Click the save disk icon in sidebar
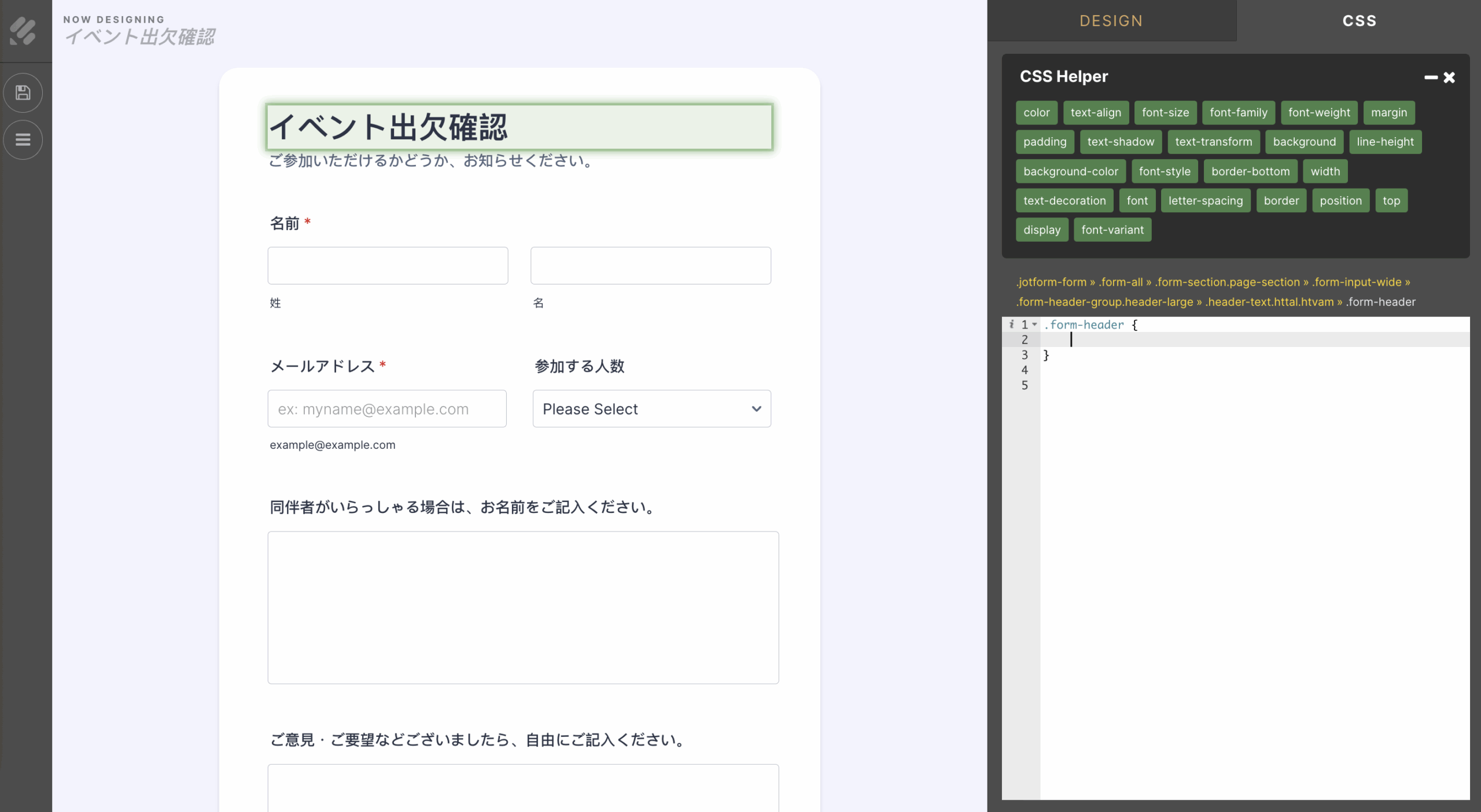 tap(23, 93)
